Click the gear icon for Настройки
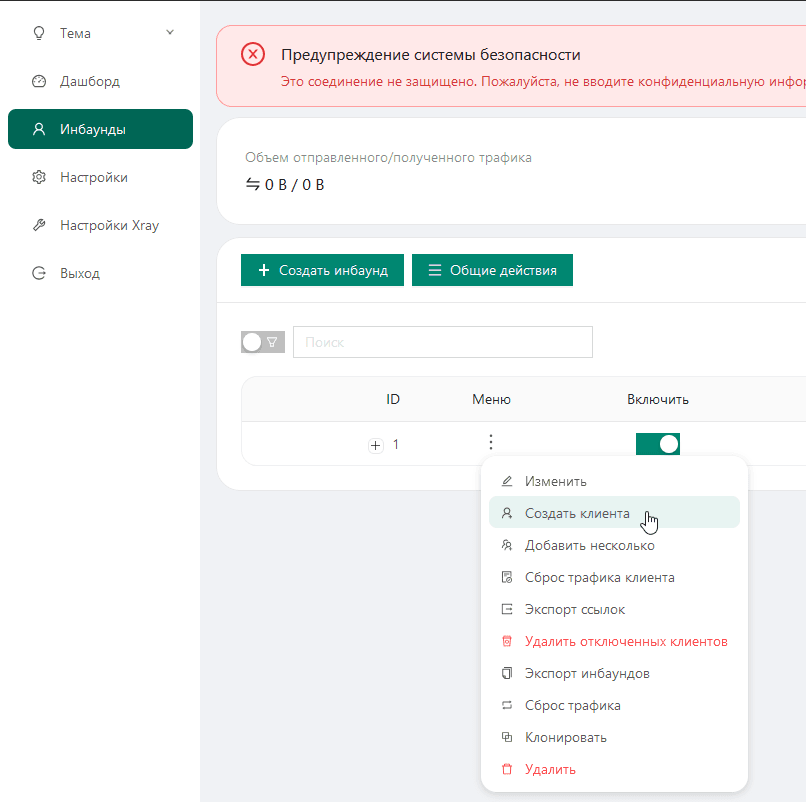 [x=39, y=178]
